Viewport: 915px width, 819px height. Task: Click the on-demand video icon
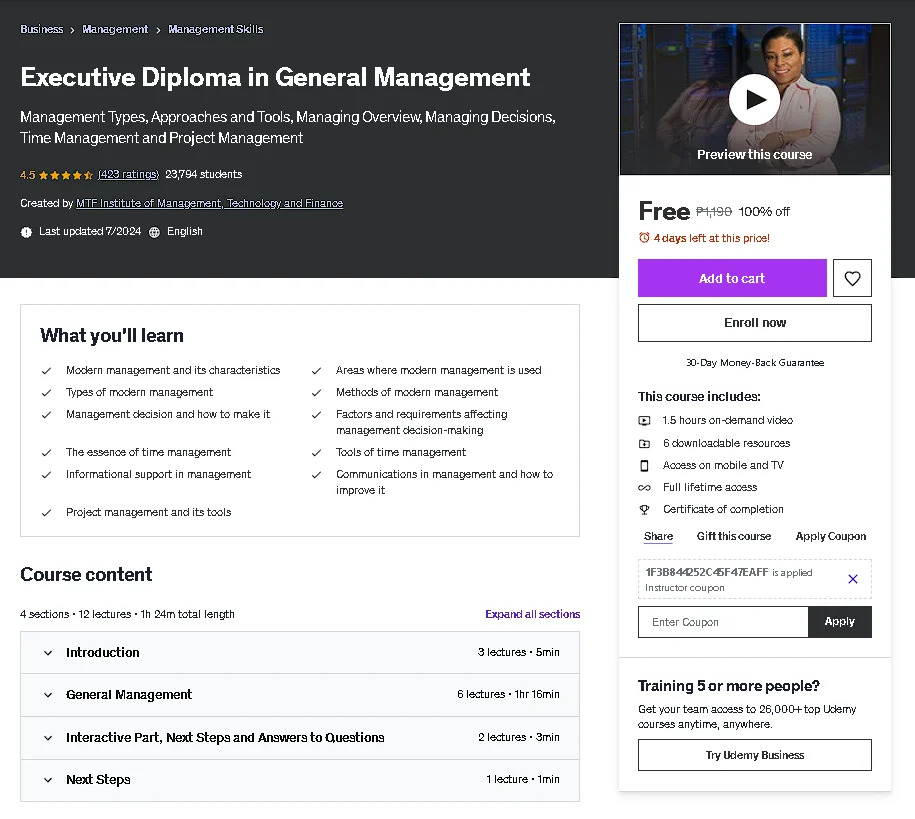[644, 420]
